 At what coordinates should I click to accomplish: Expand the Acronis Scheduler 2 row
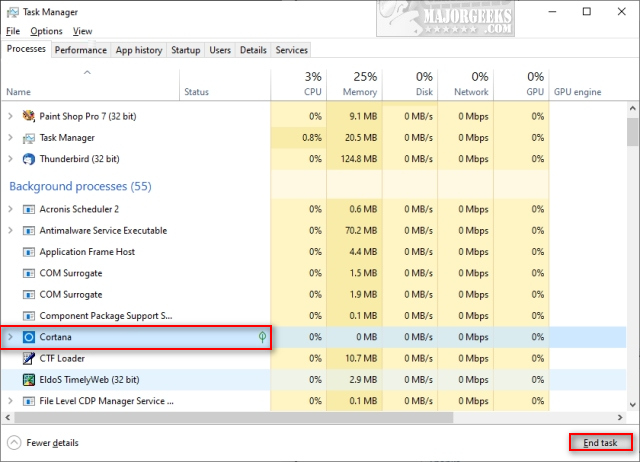click(x=11, y=209)
